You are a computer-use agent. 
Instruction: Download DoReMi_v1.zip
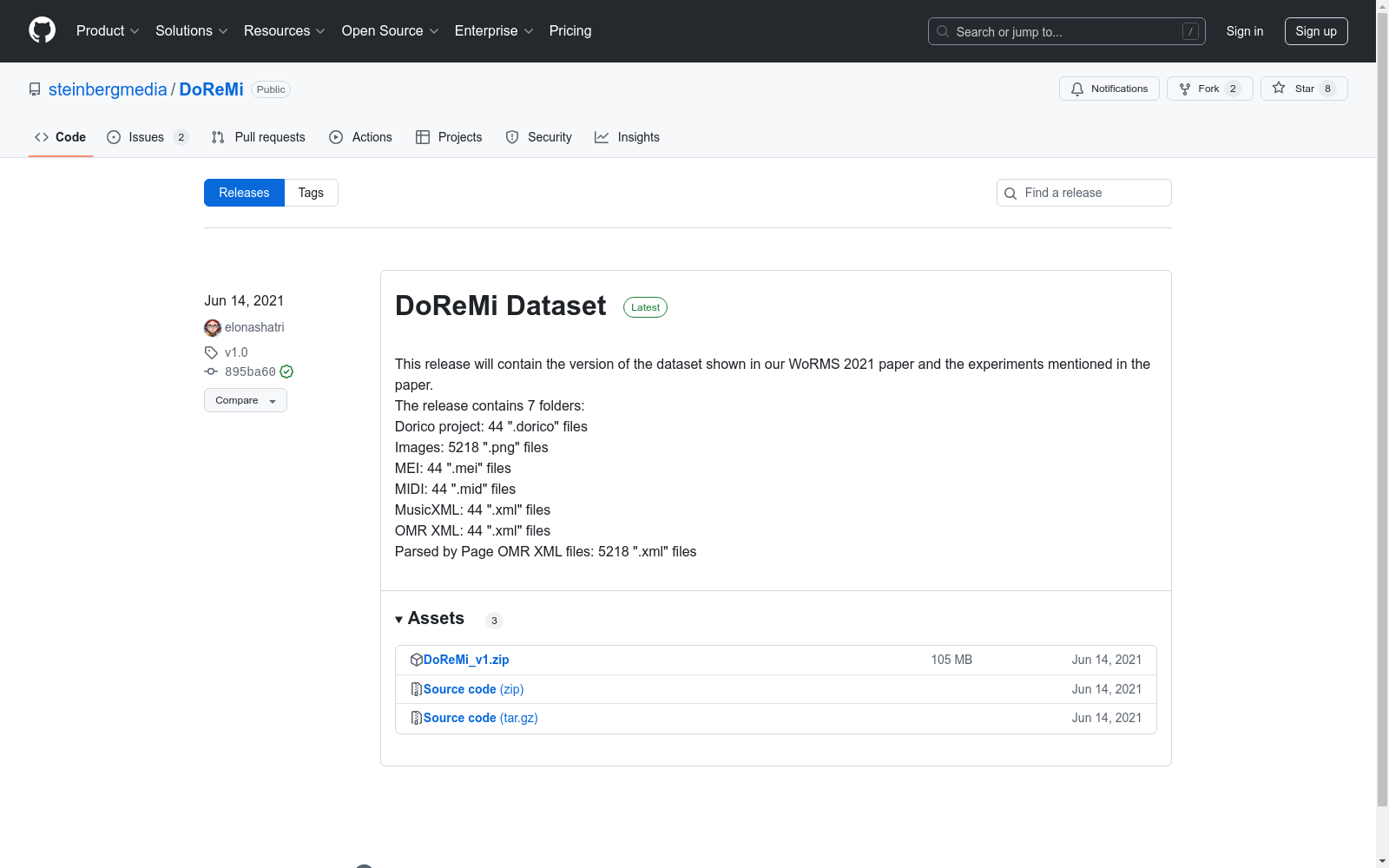(466, 660)
